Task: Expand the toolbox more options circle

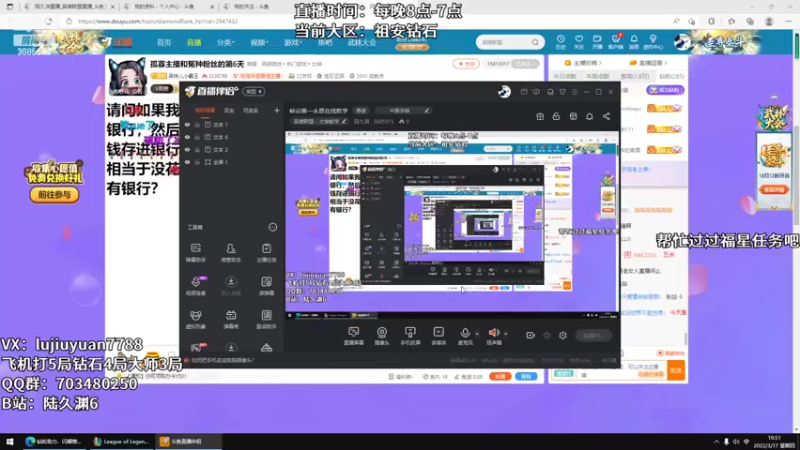Action: tap(273, 227)
